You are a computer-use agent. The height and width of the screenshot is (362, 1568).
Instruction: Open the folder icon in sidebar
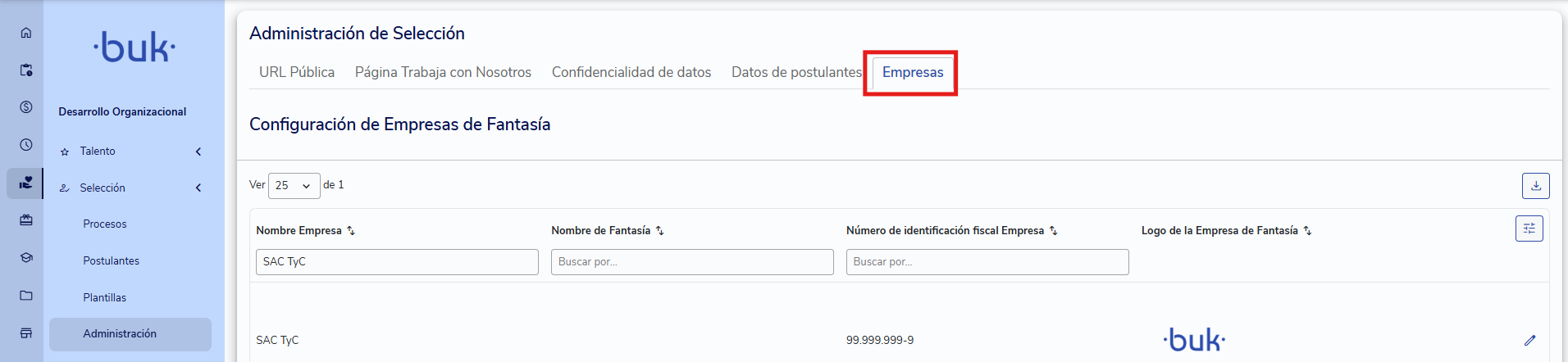(26, 295)
